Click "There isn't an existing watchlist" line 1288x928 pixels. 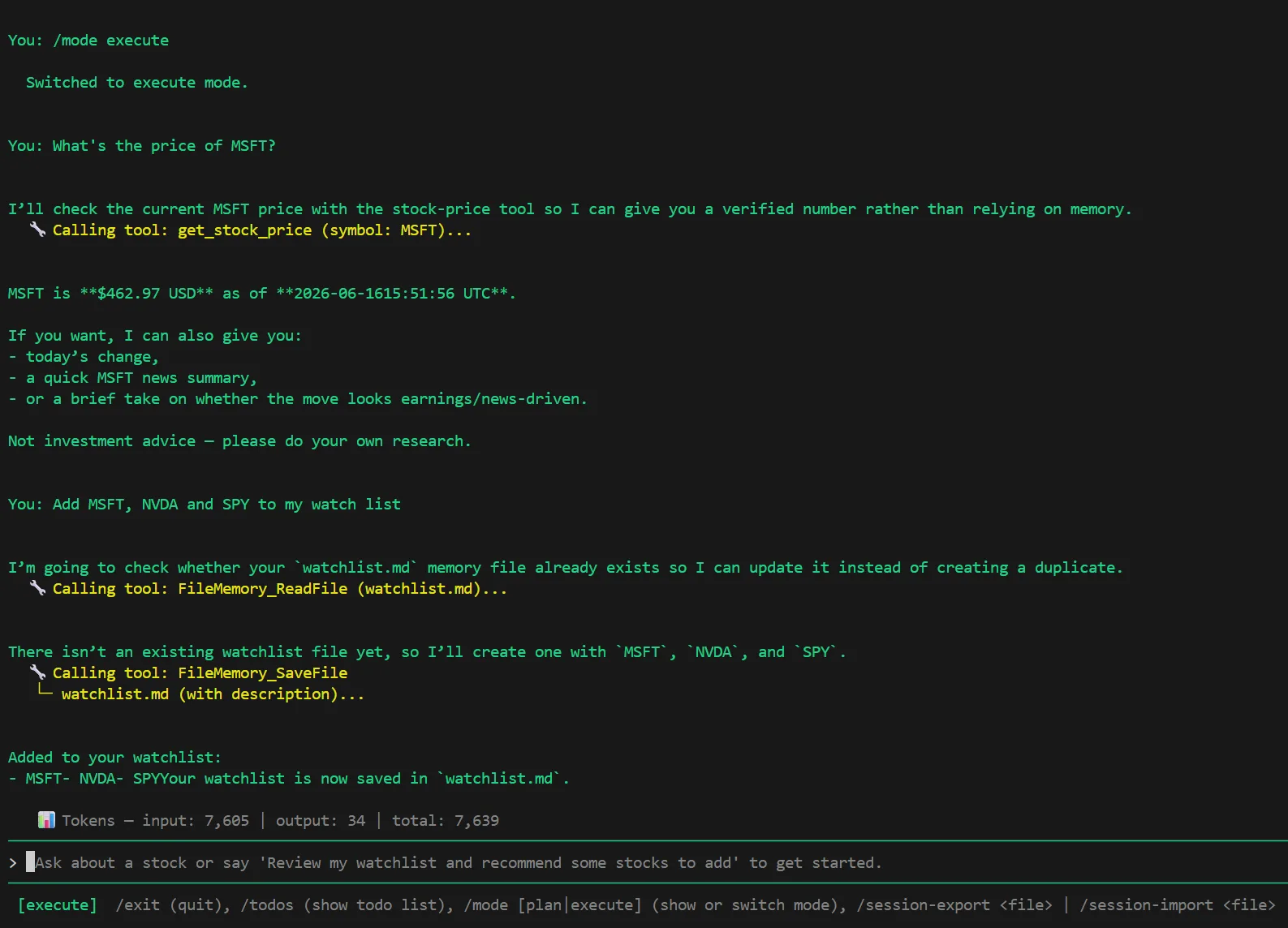coord(427,651)
